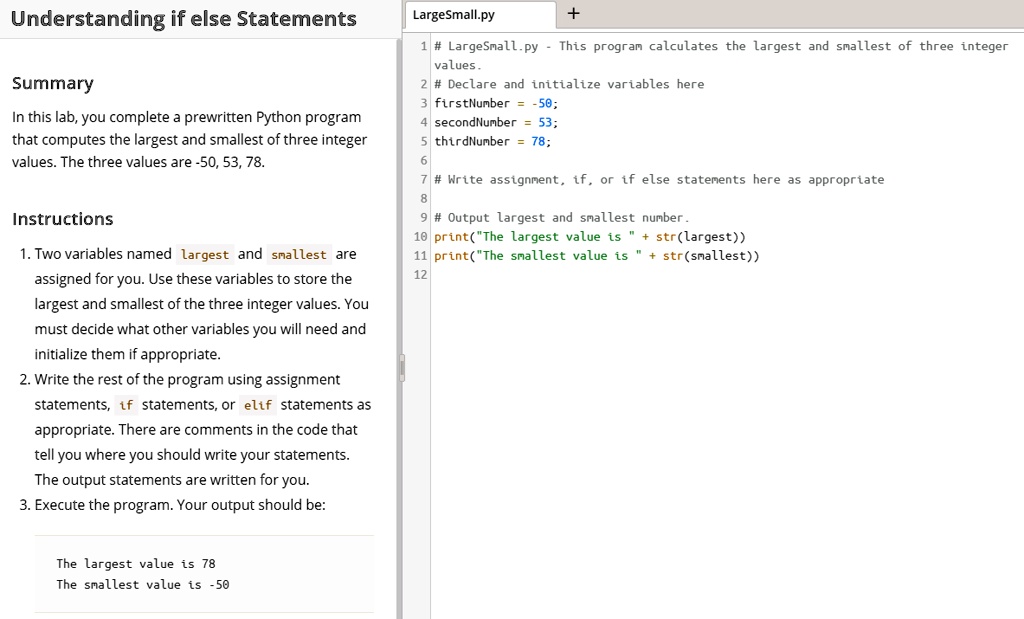Viewport: 1024px width, 619px height.
Task: Place cursor on the last empty line 12
Action: (x=600, y=275)
